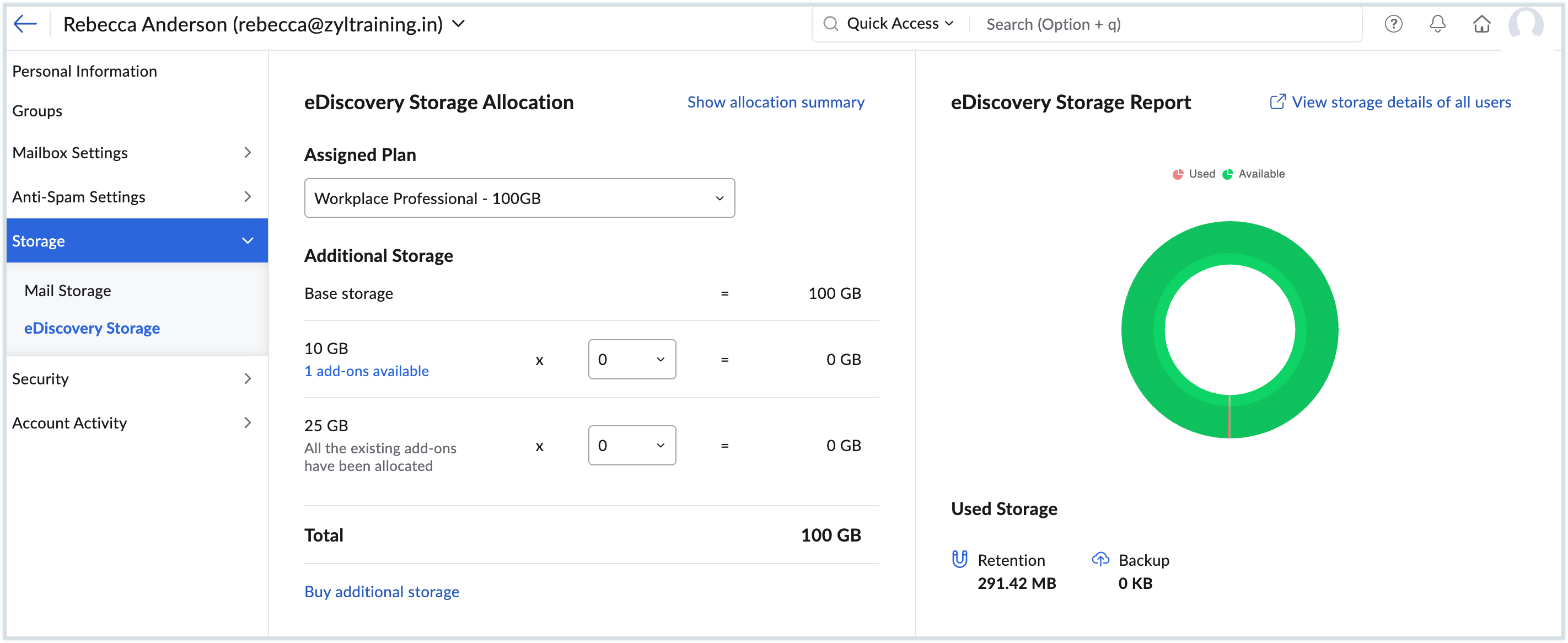Open the help icon in the top bar
1568x643 pixels.
click(x=1394, y=24)
